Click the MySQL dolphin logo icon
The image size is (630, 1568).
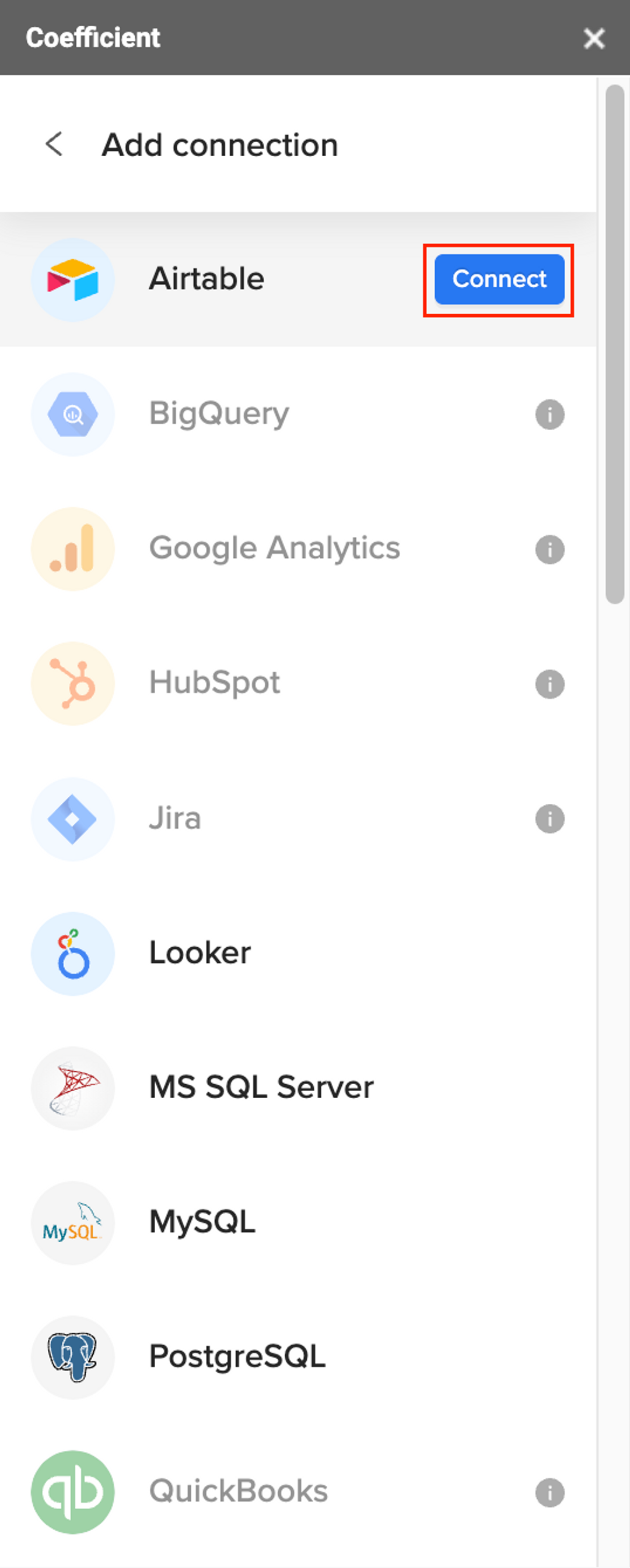[x=72, y=1222]
